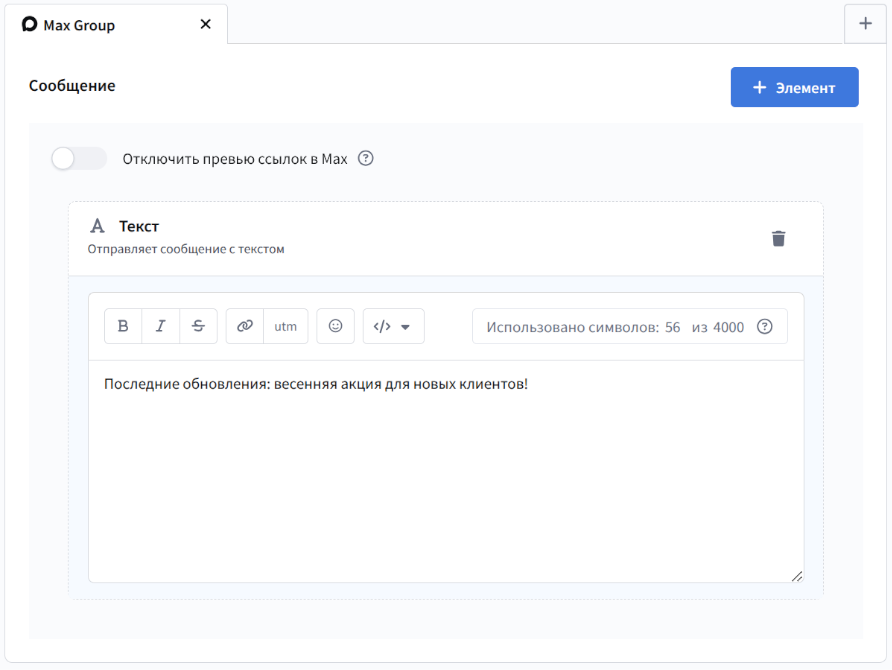Close the Max Group tab
The image size is (892, 670).
tap(206, 24)
